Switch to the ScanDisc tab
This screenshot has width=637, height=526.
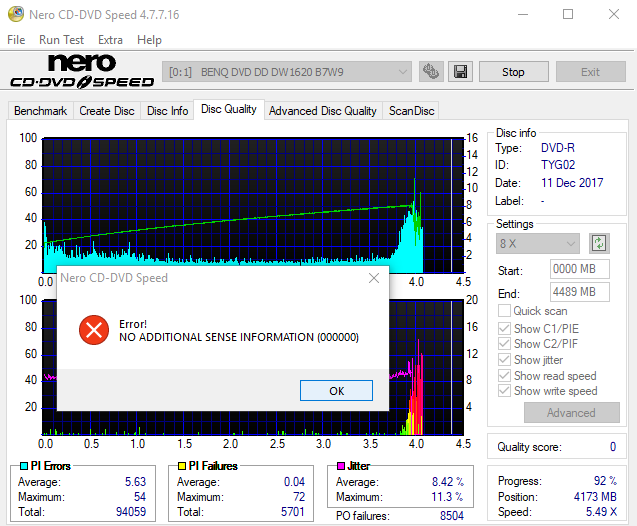click(x=412, y=111)
